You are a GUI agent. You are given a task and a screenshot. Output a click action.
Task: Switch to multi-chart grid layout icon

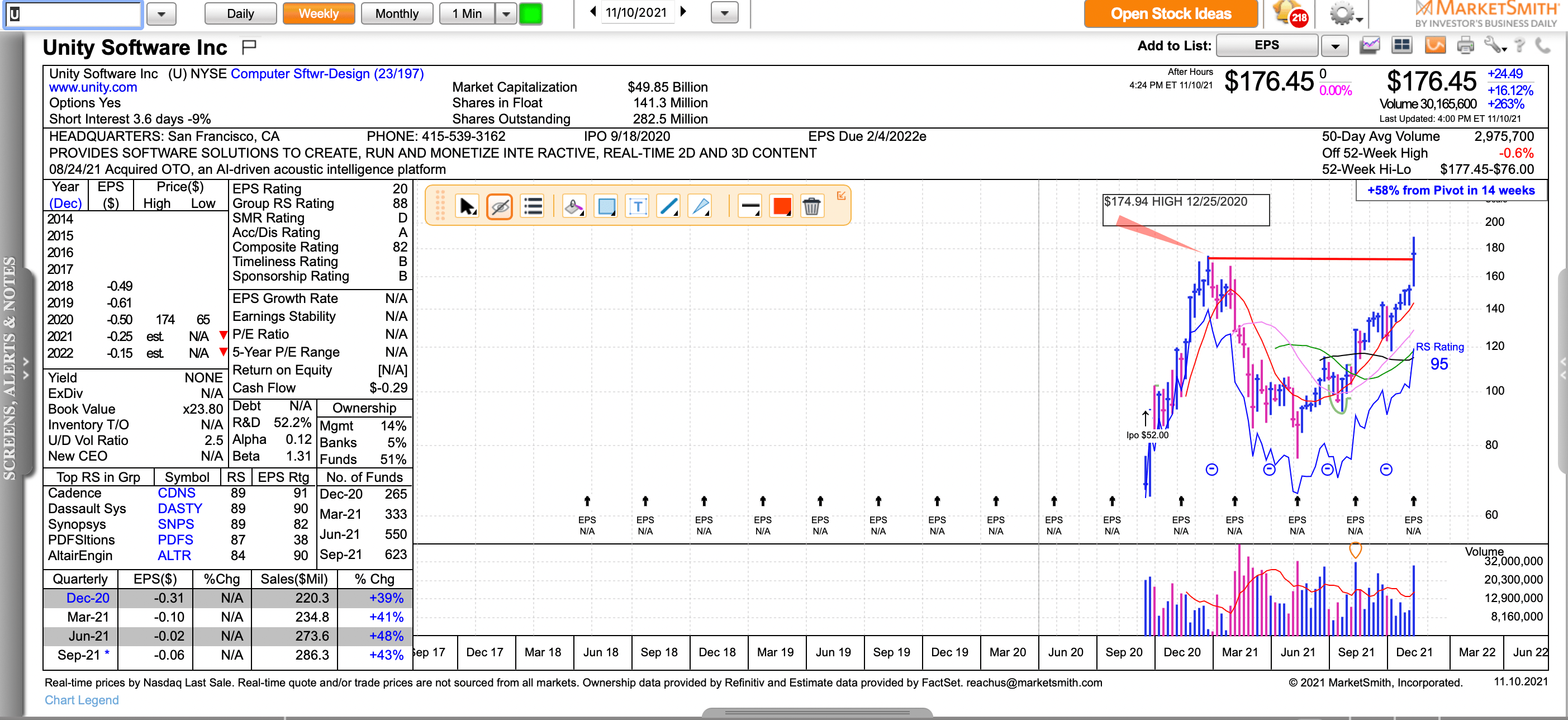1403,46
